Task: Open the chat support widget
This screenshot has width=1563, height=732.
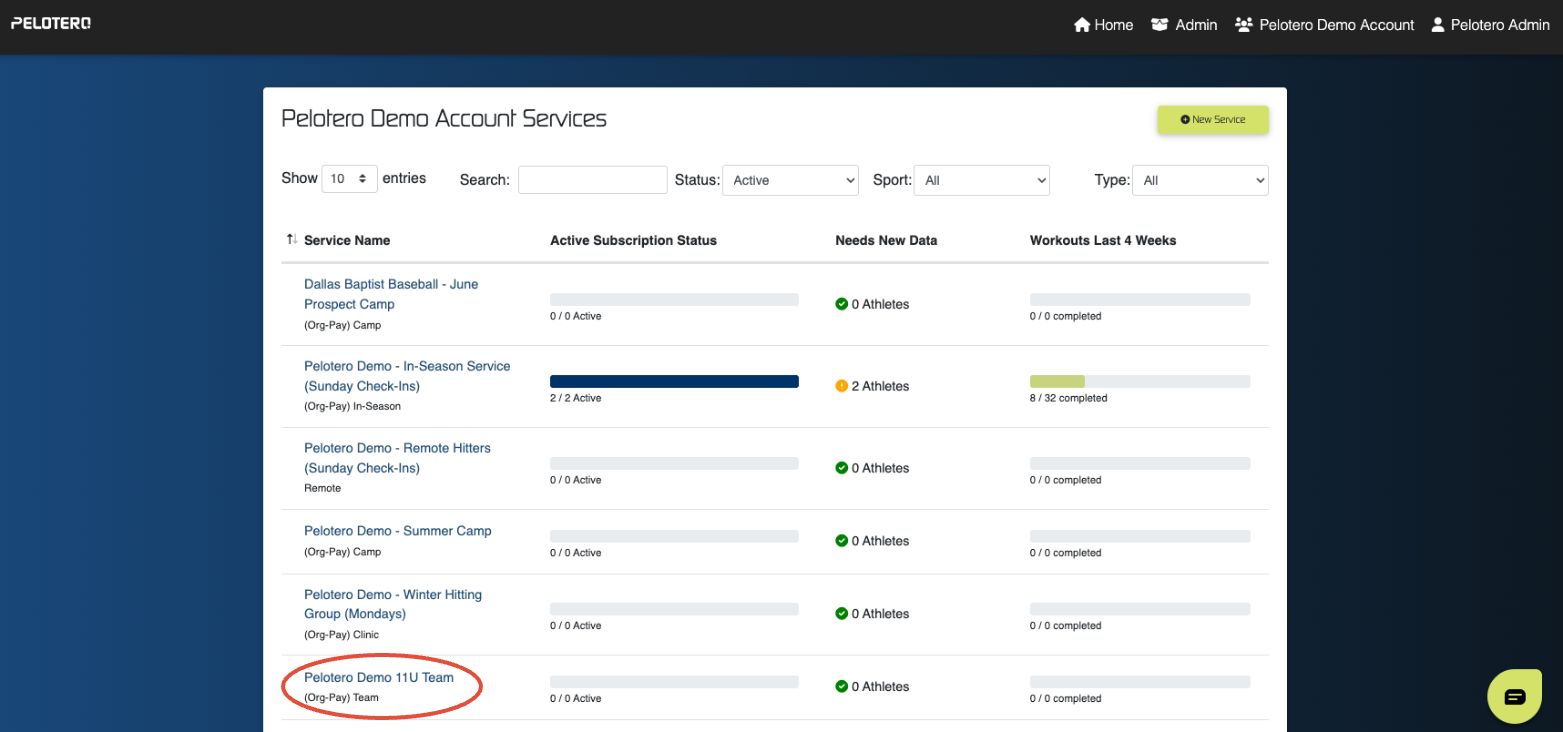Action: pyautogui.click(x=1515, y=696)
